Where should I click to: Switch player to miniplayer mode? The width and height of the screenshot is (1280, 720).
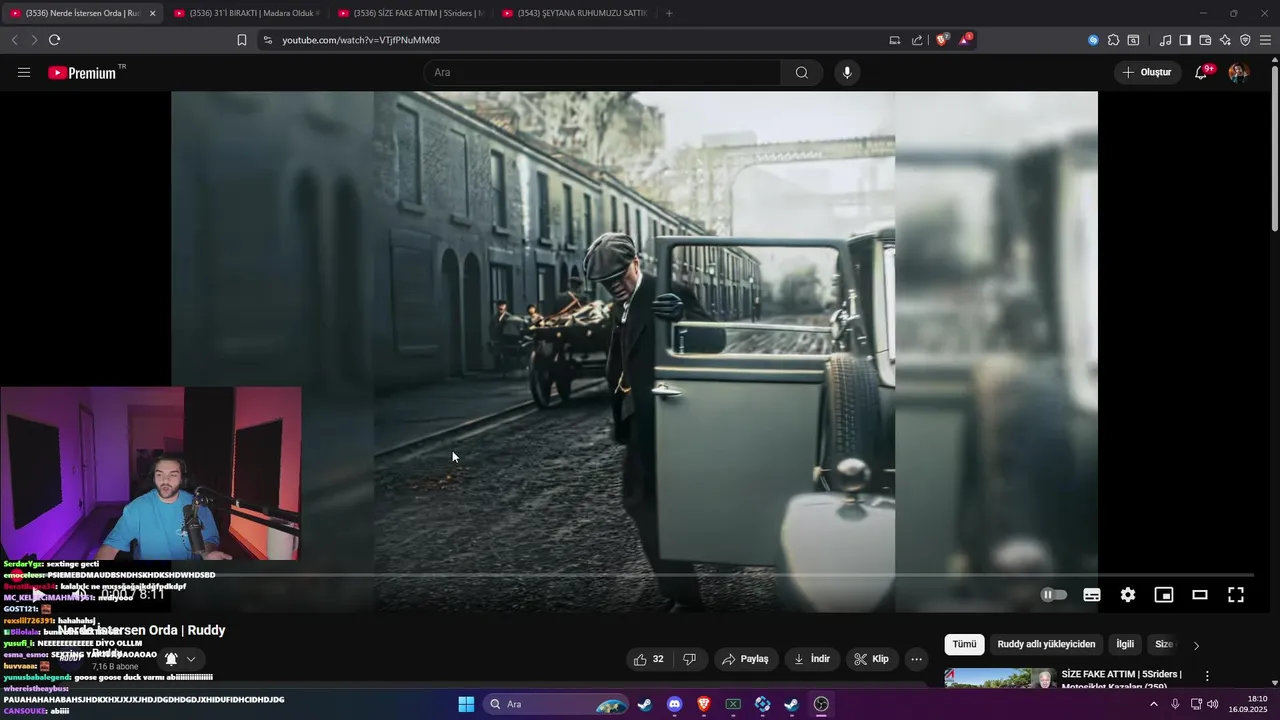(1164, 595)
